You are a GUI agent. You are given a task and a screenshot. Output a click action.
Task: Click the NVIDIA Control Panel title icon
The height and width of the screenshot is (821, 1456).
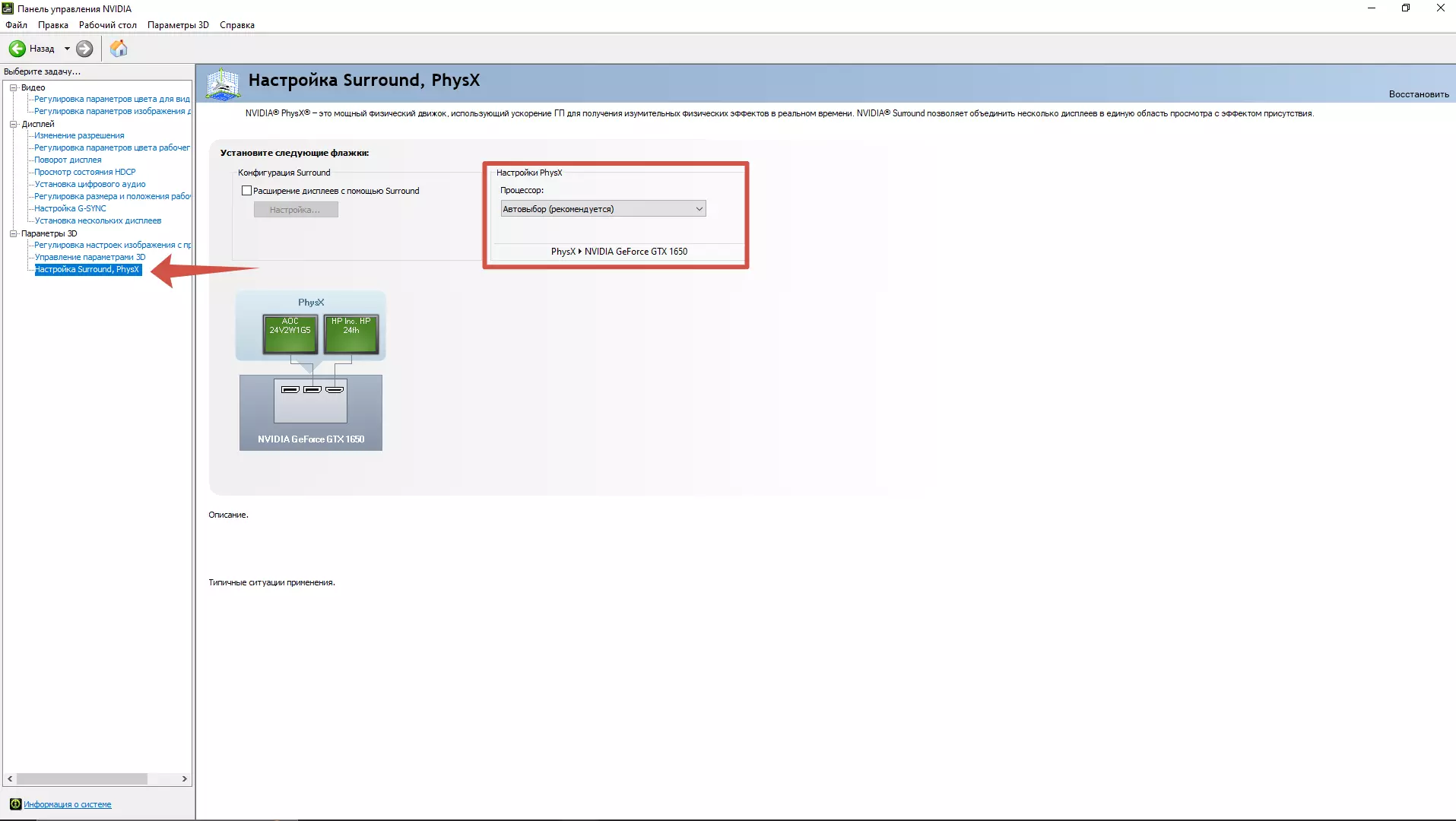(8, 8)
